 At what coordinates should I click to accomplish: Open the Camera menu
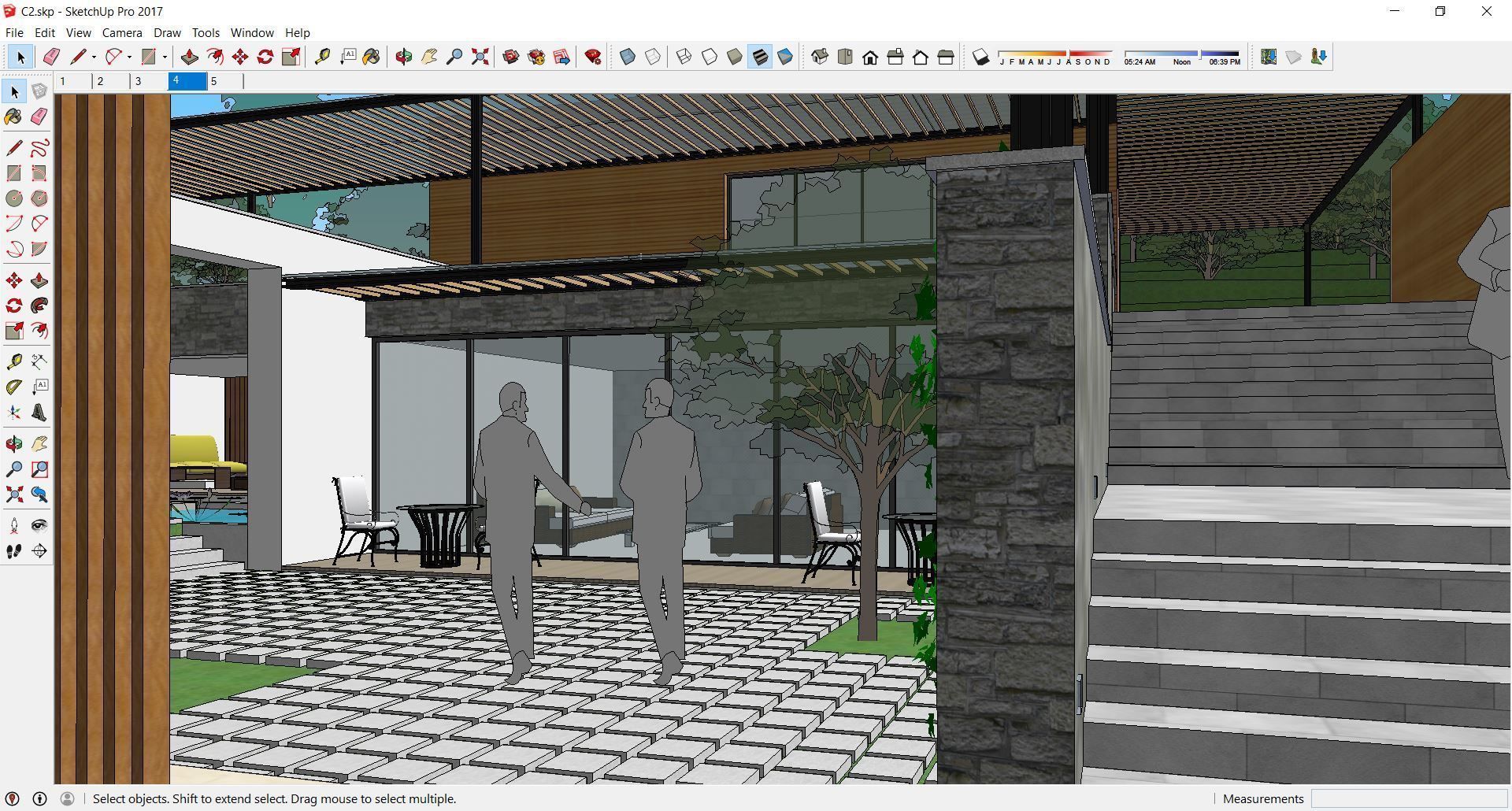122,32
